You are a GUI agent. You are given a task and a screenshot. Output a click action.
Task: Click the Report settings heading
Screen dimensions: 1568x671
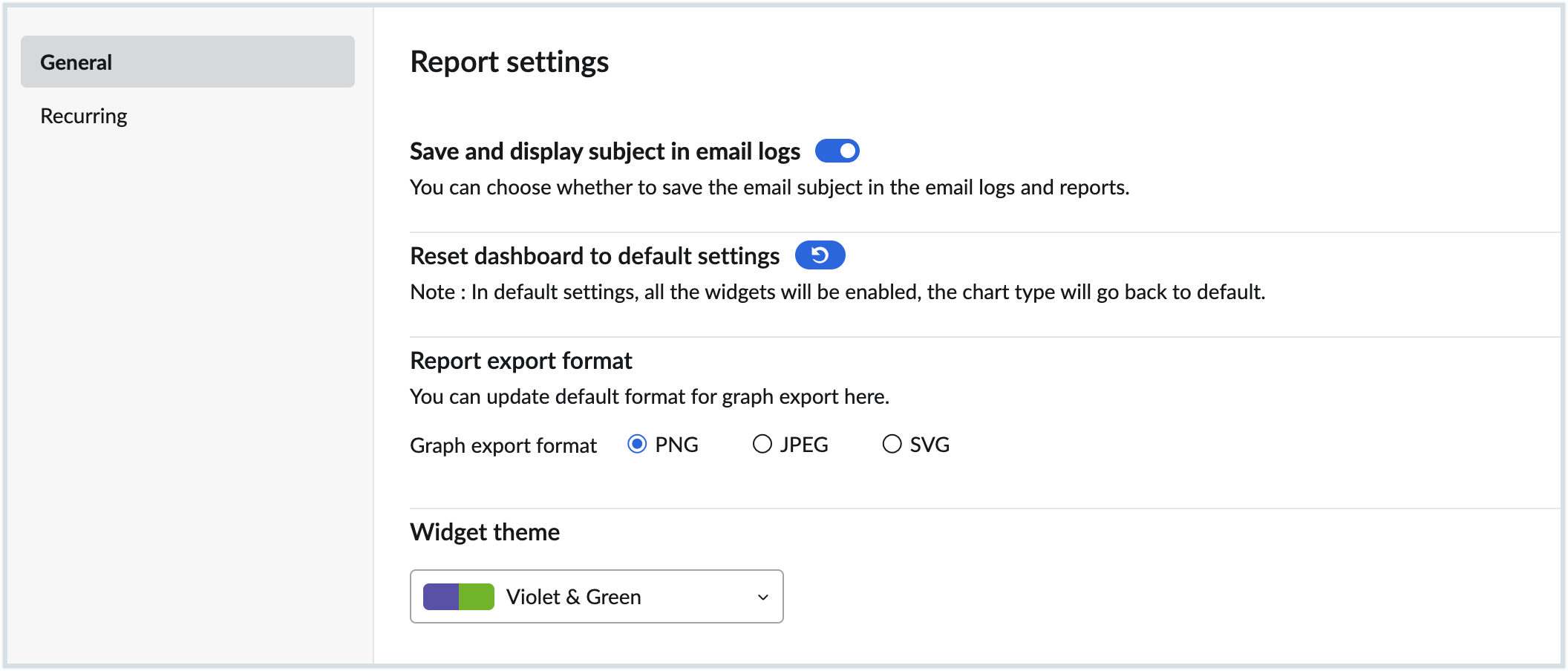coord(509,62)
